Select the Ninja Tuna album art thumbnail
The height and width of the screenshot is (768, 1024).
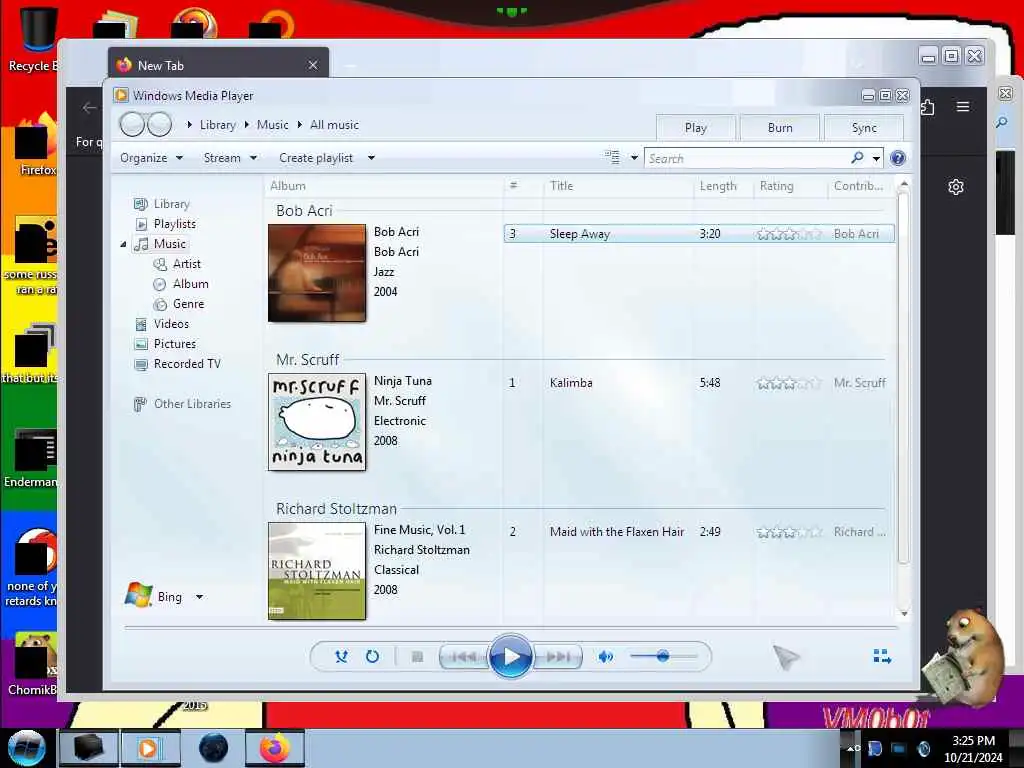point(317,422)
